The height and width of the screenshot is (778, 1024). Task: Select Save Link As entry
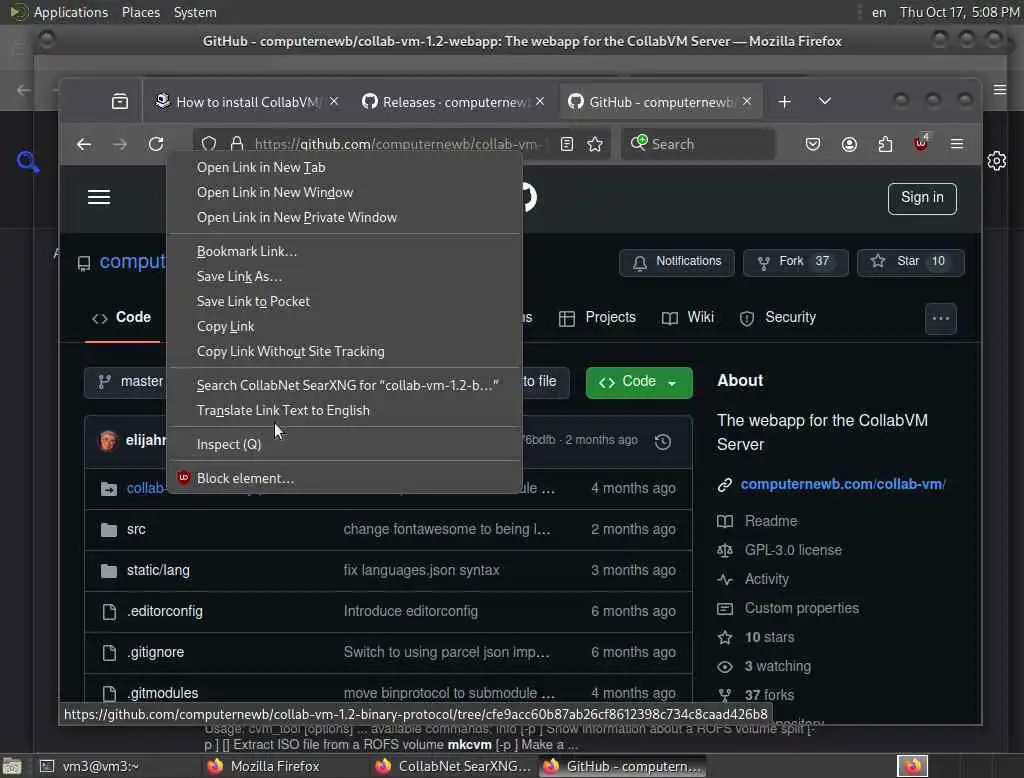click(x=344, y=276)
